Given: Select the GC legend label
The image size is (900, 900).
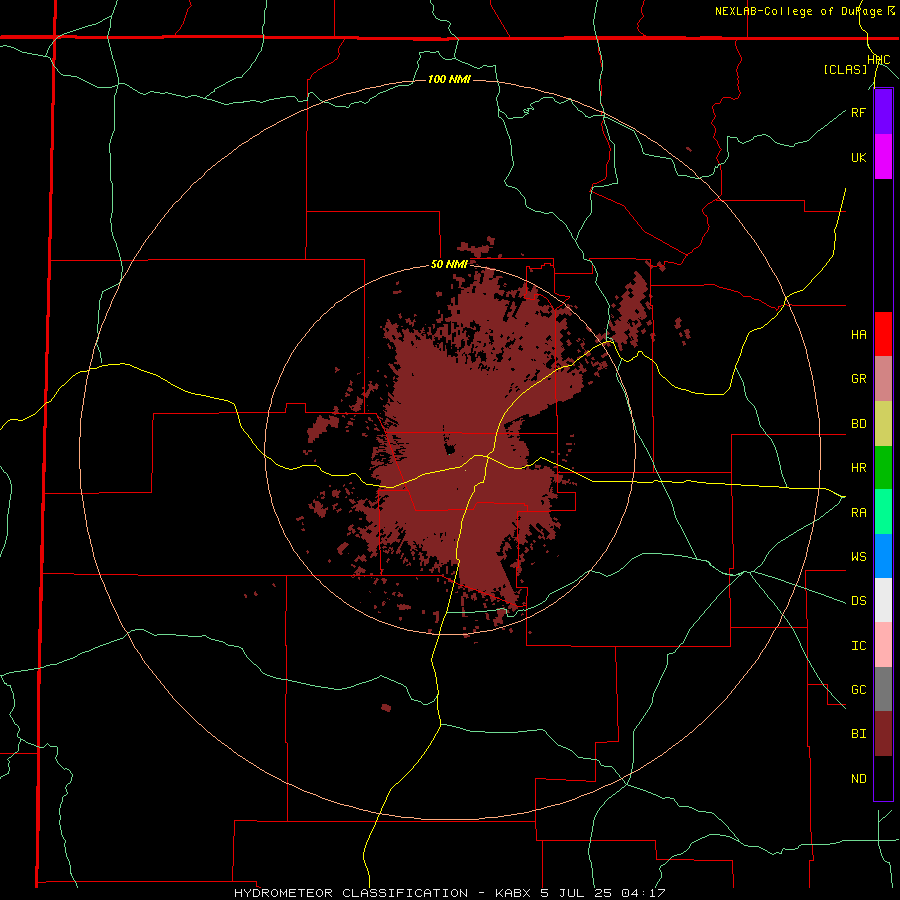Looking at the screenshot, I should [x=858, y=690].
